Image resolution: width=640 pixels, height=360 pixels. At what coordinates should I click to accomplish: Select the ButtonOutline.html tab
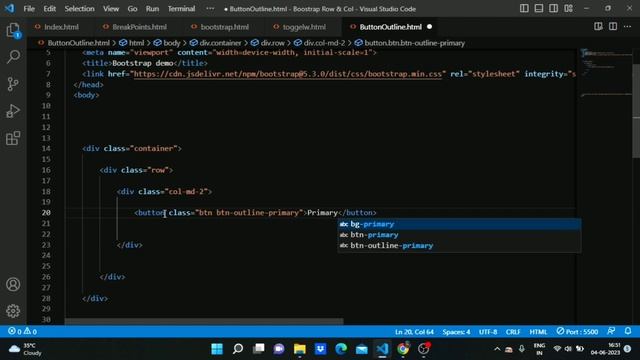(x=390, y=27)
